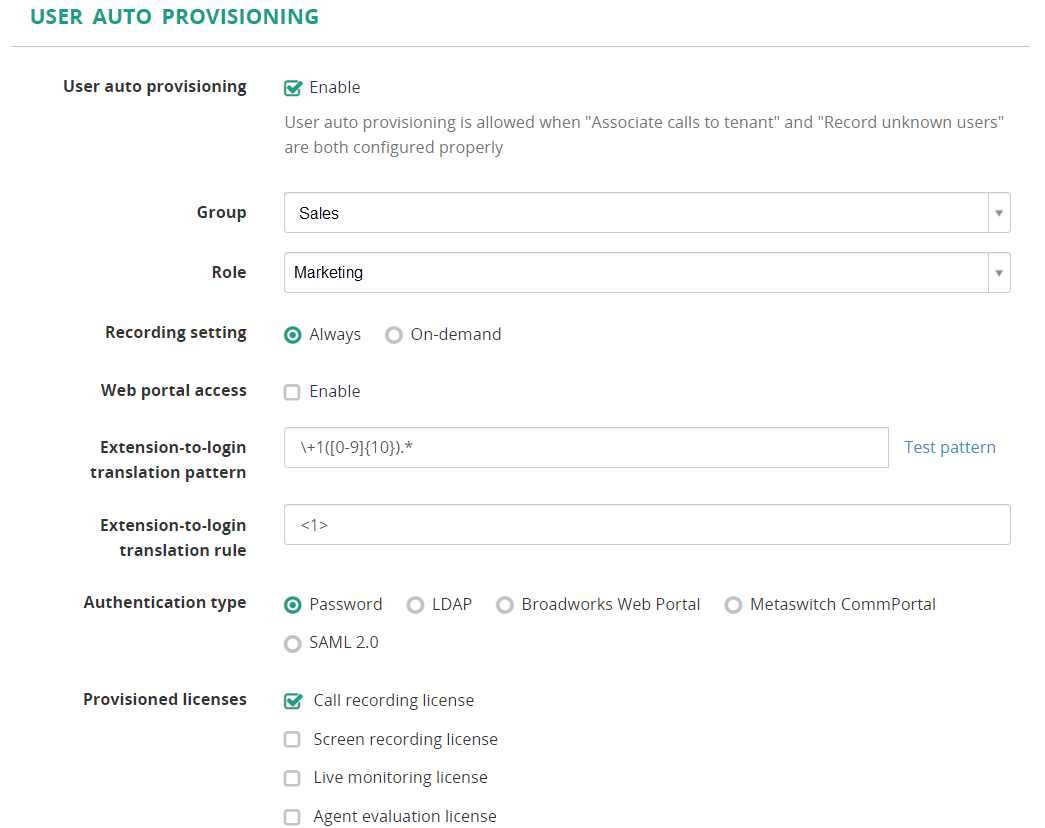Viewport: 1045px width, 828px height.
Task: Click the Recording setting label
Action: [176, 333]
